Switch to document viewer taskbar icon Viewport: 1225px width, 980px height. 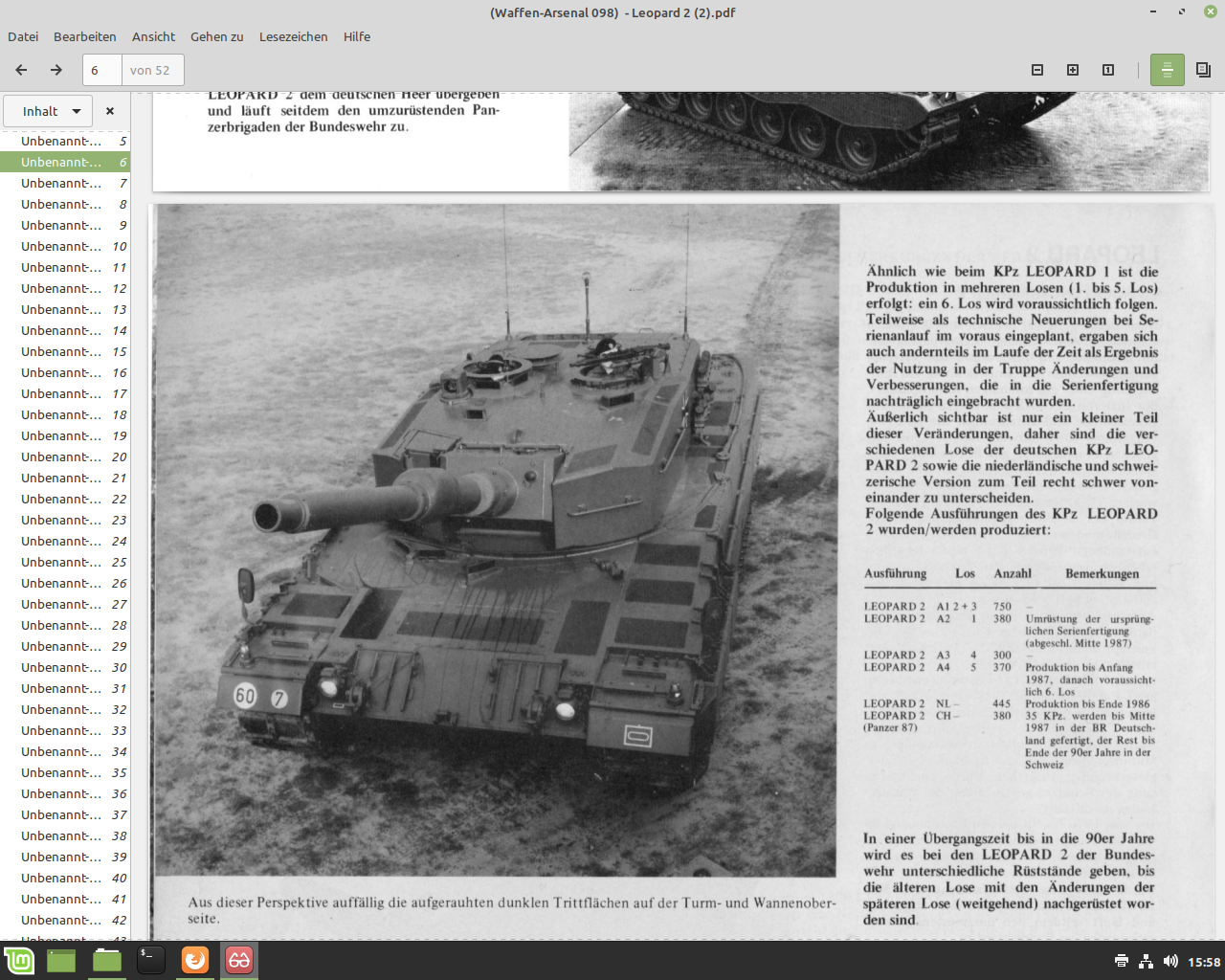coord(239,961)
